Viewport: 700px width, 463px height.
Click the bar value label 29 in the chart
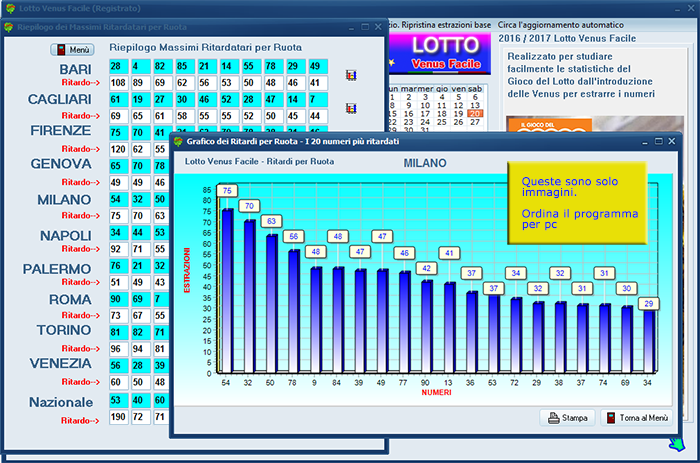tap(649, 304)
